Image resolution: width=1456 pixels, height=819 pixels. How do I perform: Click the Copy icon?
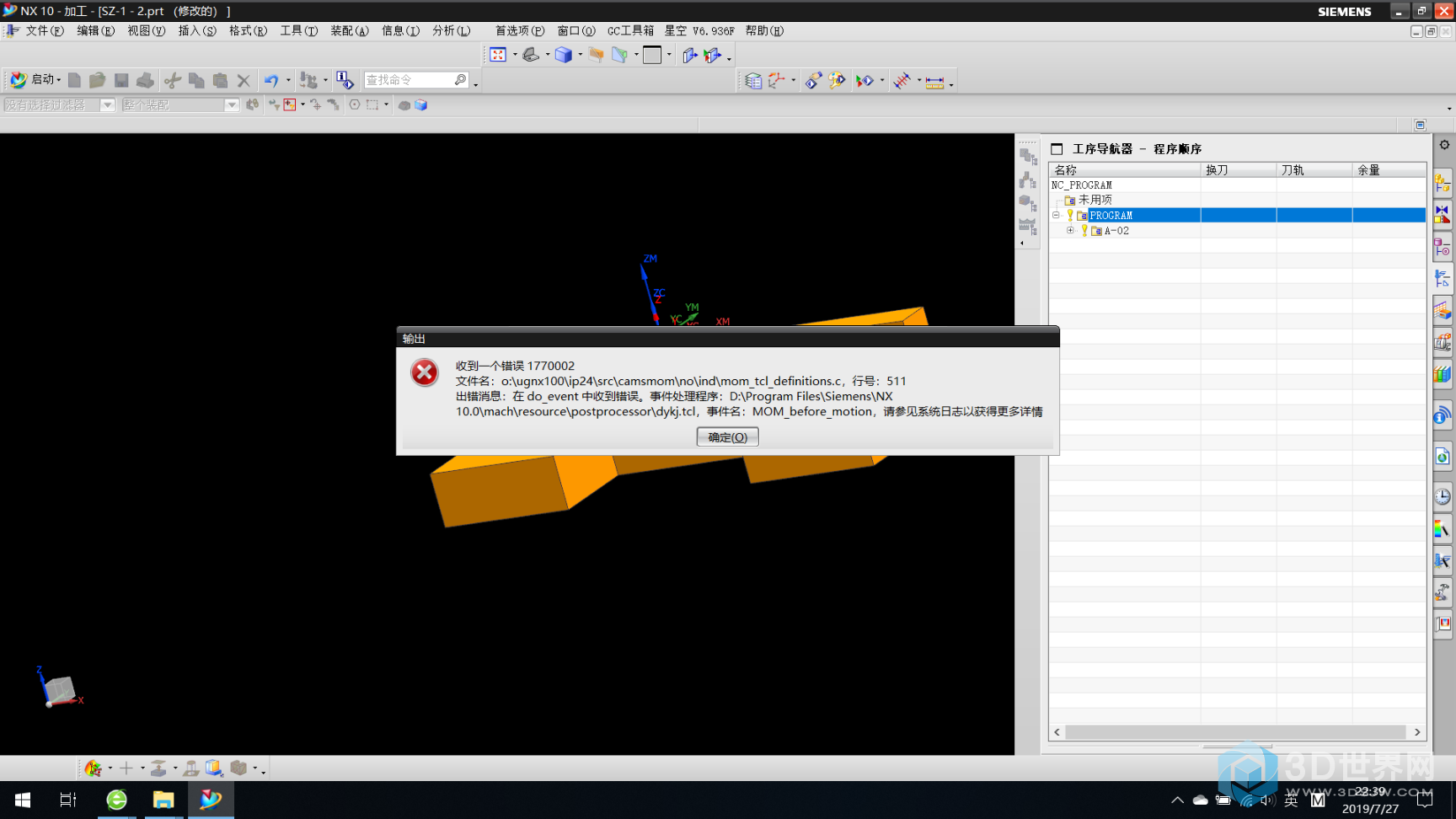click(196, 80)
